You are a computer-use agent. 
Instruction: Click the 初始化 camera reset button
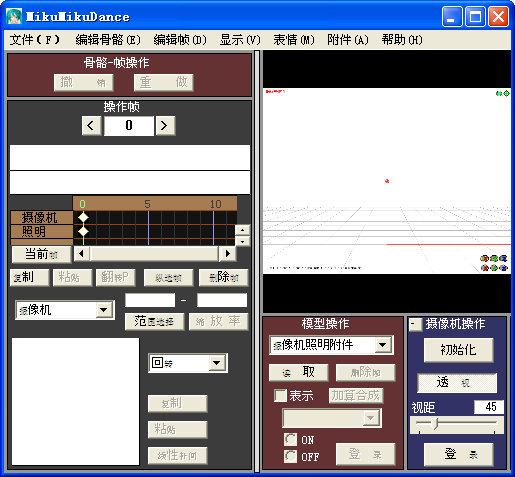(x=459, y=350)
